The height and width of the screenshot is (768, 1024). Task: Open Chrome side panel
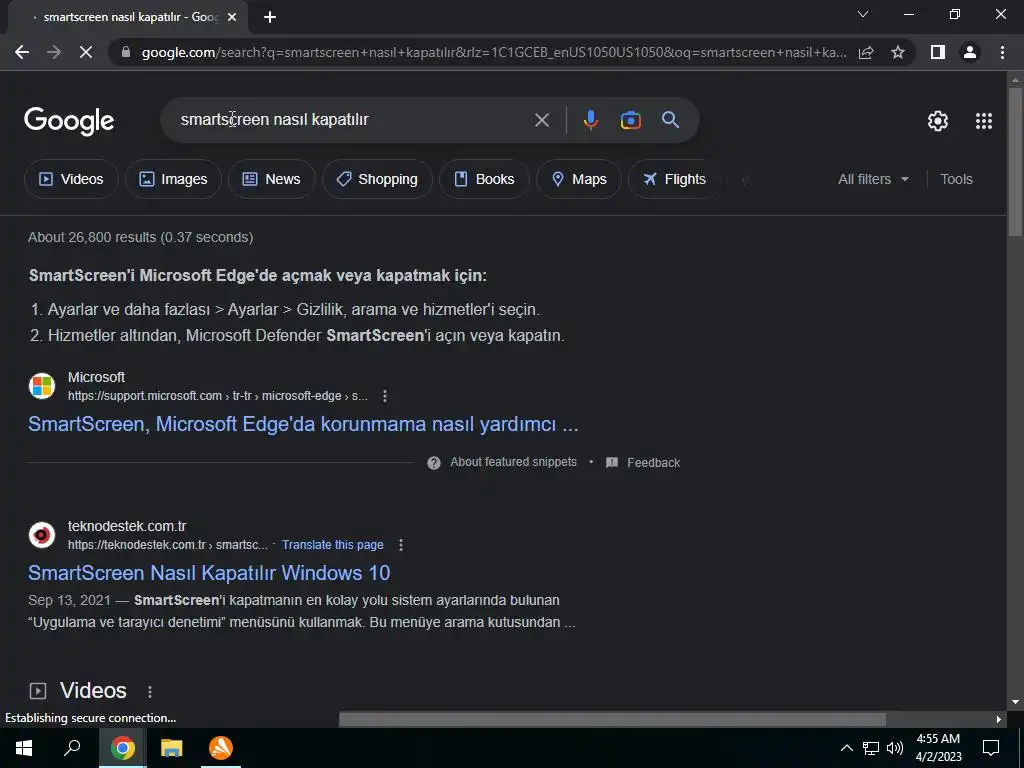938,52
